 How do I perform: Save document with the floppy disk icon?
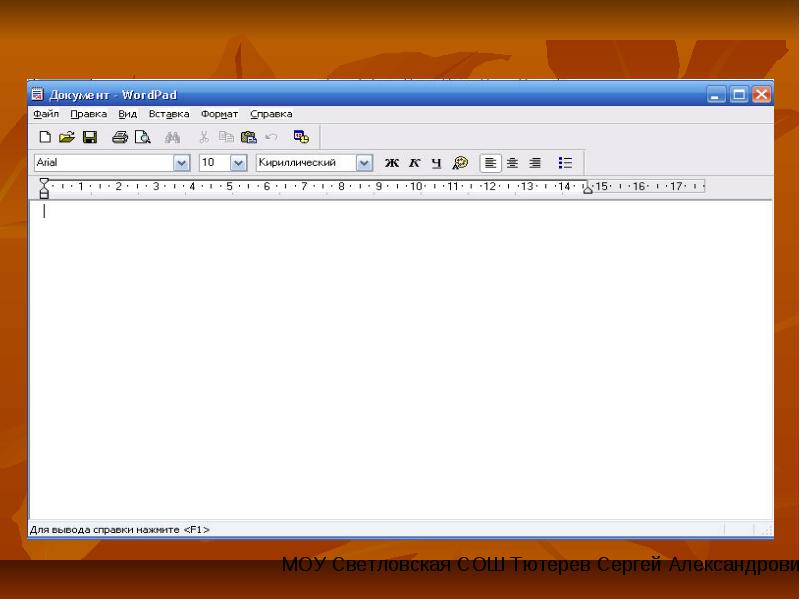pos(90,137)
